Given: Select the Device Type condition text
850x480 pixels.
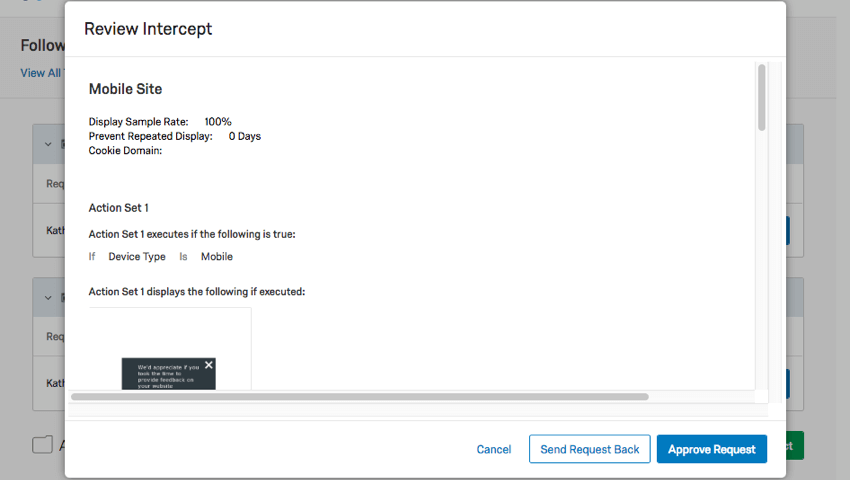Looking at the screenshot, I should coord(137,257).
